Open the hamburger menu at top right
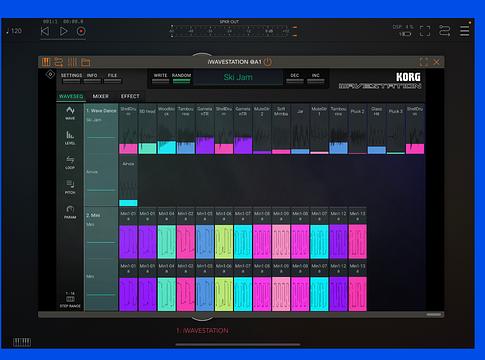 click(464, 31)
